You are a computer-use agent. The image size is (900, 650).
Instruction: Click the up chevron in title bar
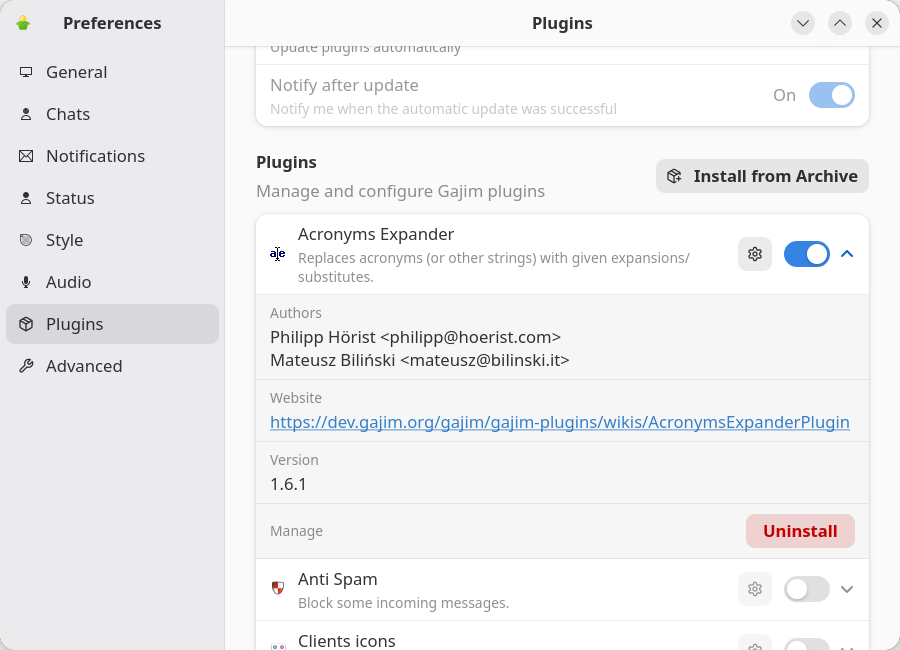pyautogui.click(x=840, y=23)
